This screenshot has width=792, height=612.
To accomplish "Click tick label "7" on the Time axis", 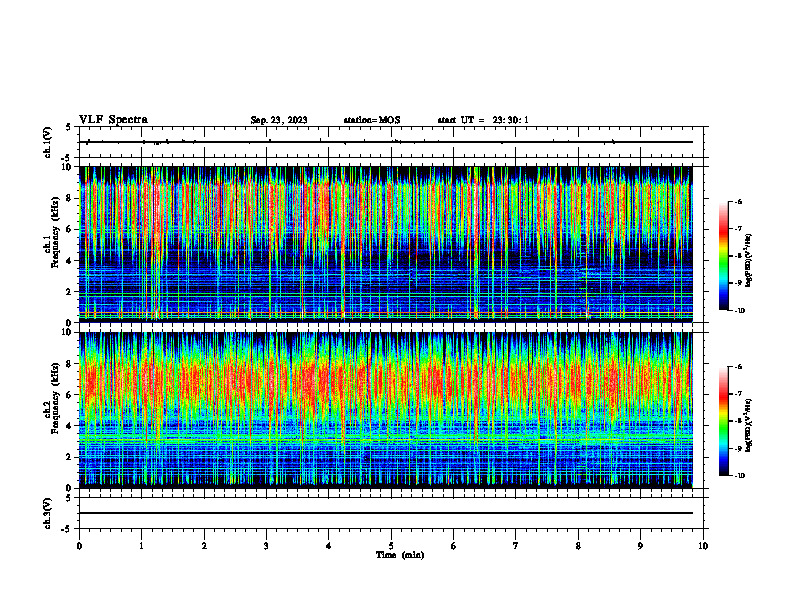I will pos(516,546).
